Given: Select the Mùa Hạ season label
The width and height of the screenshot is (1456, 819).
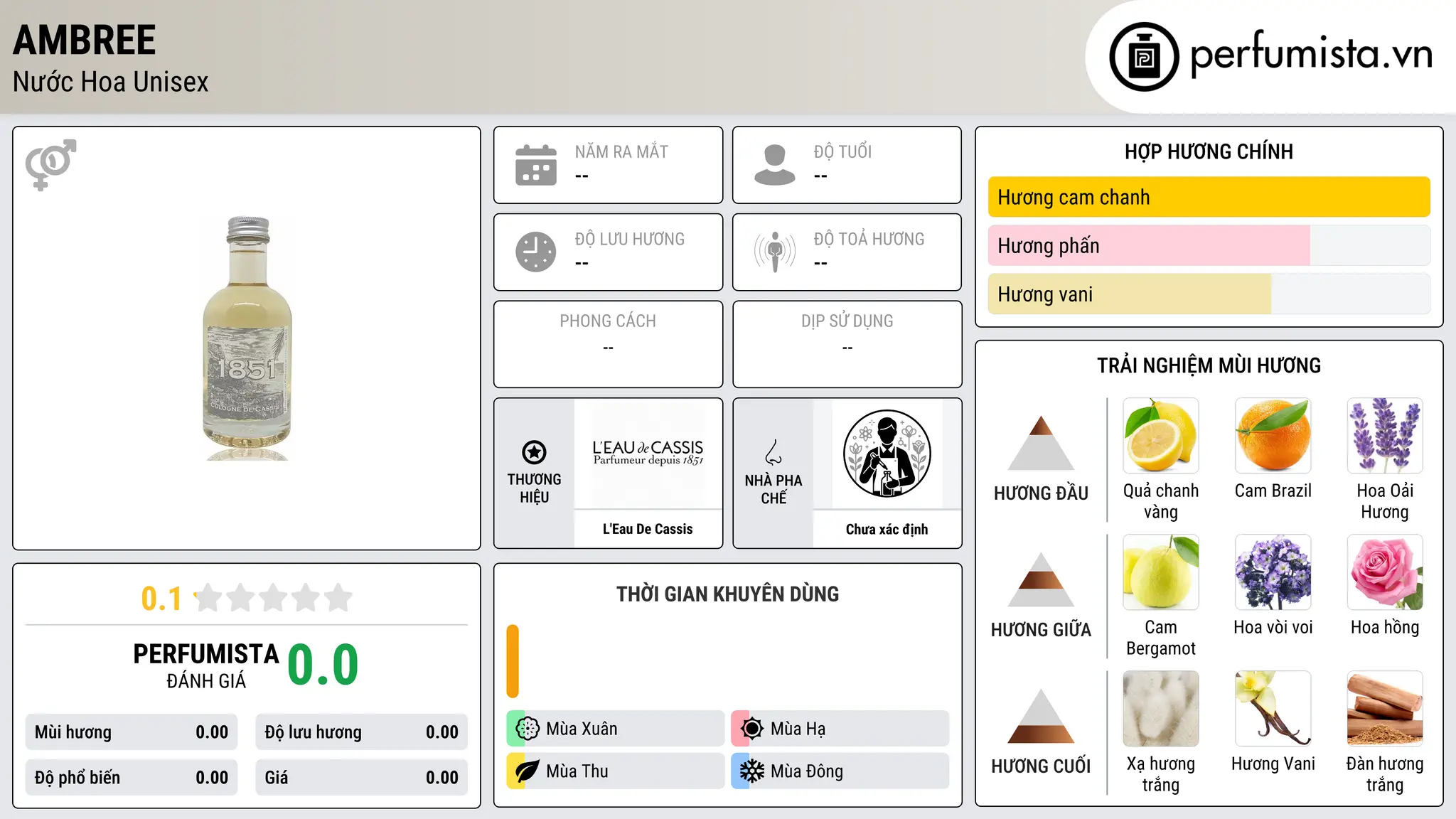Looking at the screenshot, I should point(798,729).
